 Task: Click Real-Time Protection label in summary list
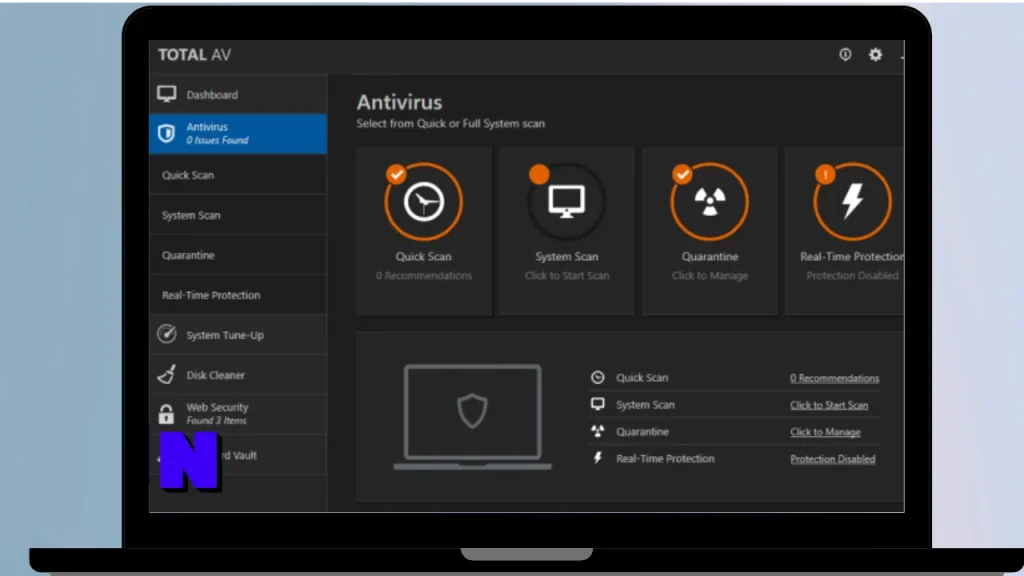(665, 458)
